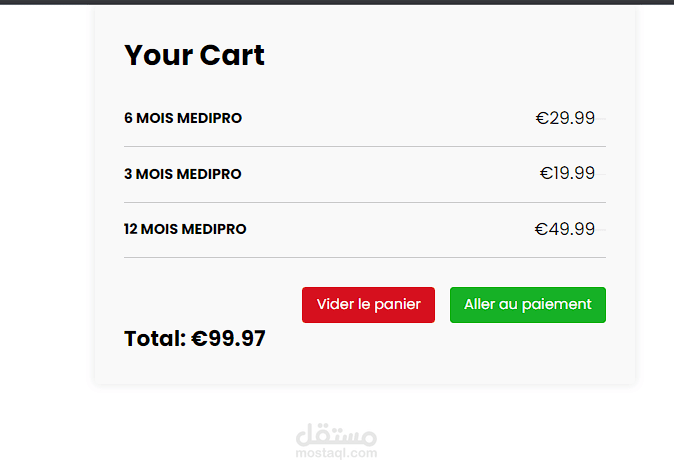Screen dimensions: 674x469
Task: Select the 6 MOIS MEDIPRO cart item
Action: pyautogui.click(x=183, y=118)
